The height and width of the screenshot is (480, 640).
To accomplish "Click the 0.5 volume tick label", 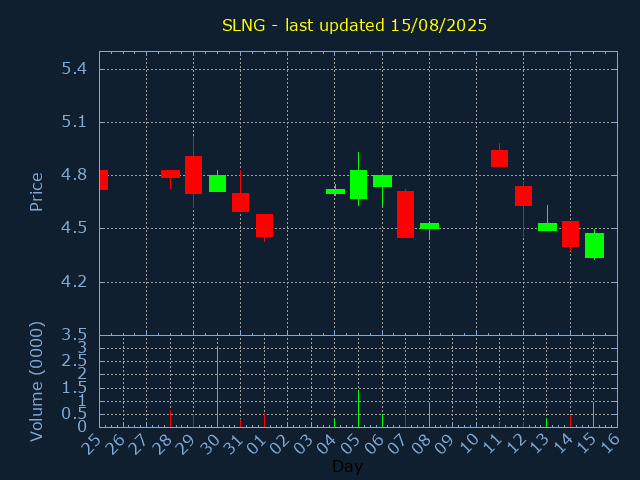I will 74,414.
